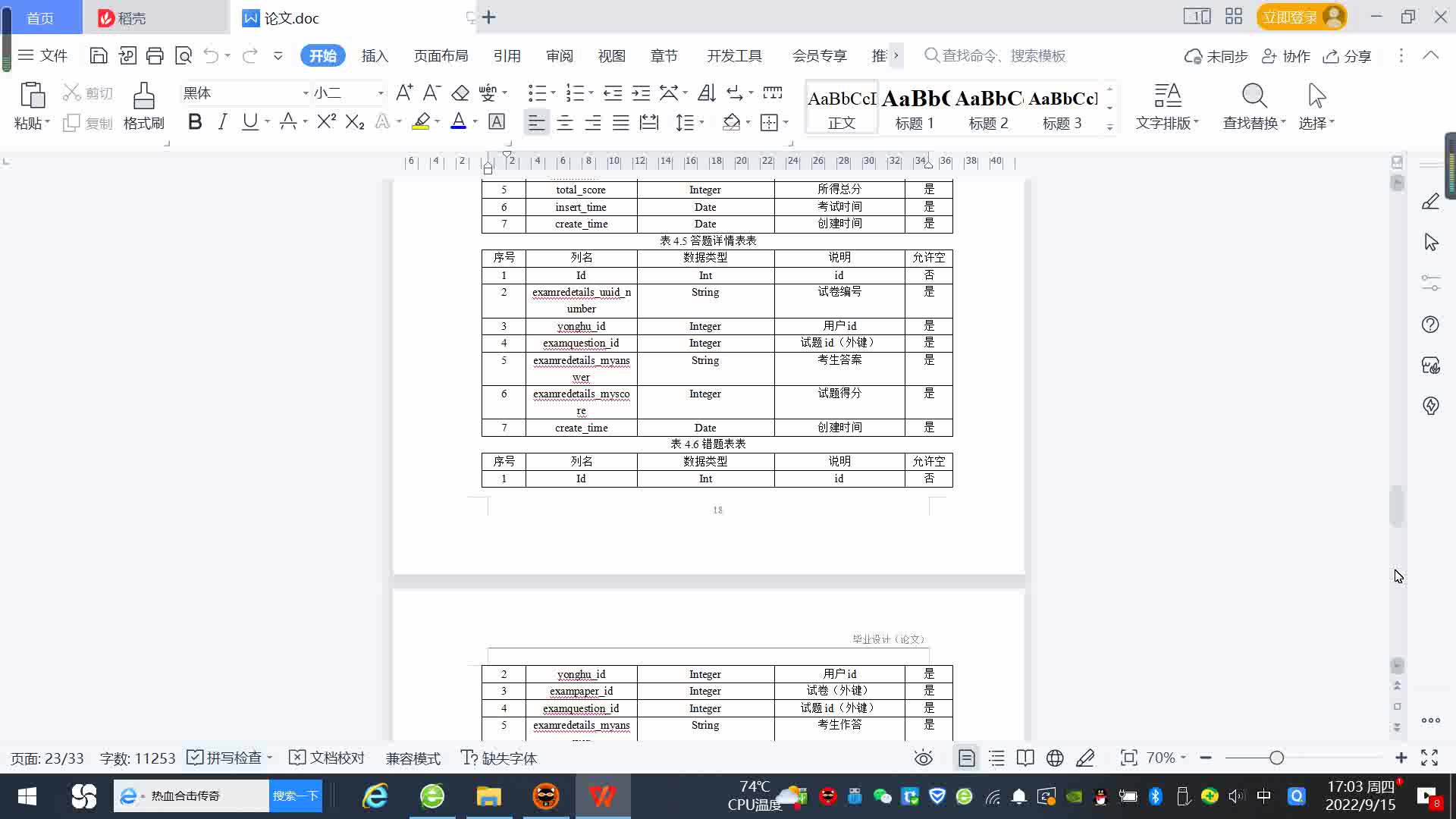Toggle bold formatting
Viewport: 1456px width, 819px height.
pyautogui.click(x=195, y=122)
